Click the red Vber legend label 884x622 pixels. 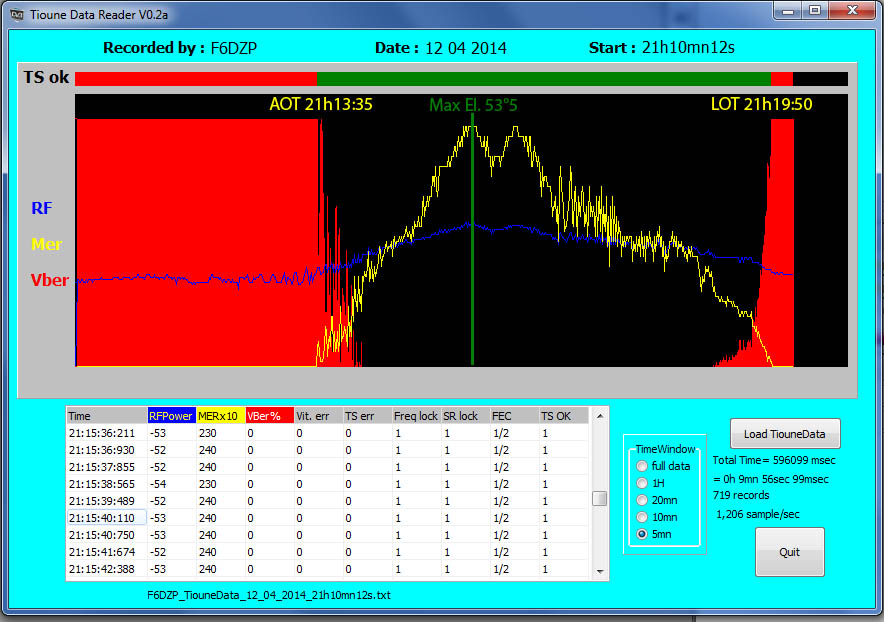point(49,280)
